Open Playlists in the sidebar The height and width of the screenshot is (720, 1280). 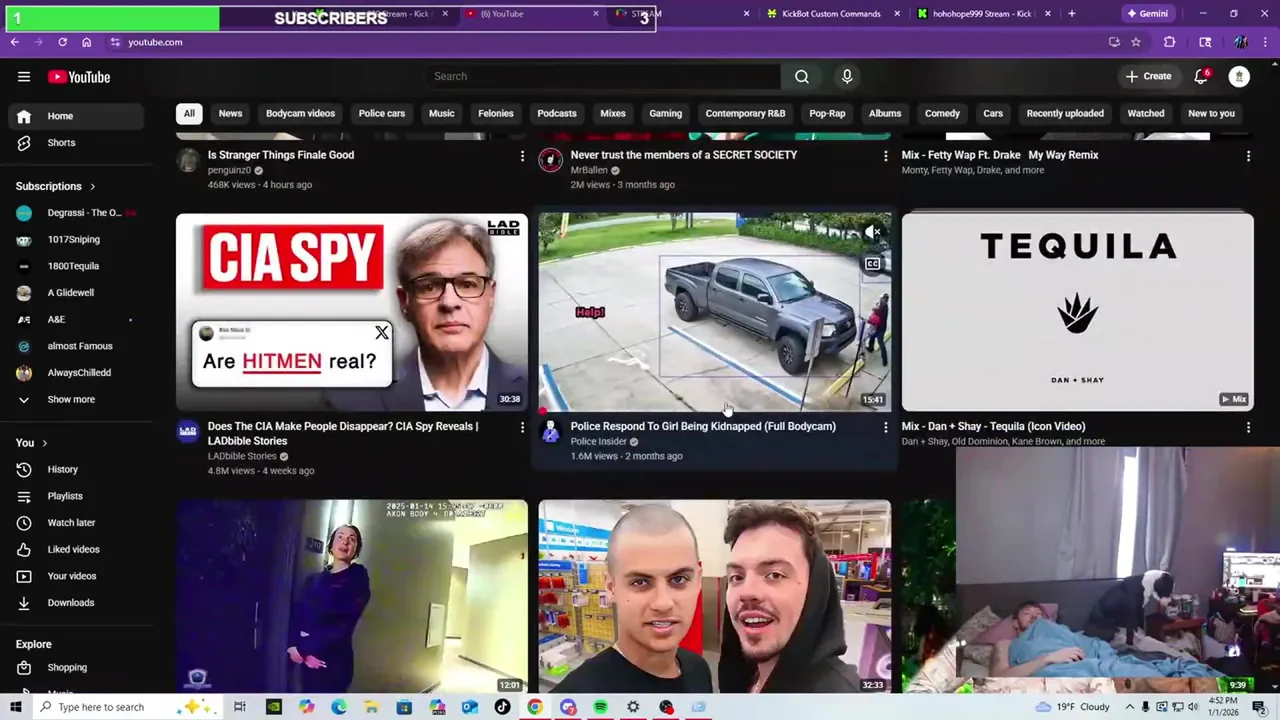(76, 496)
